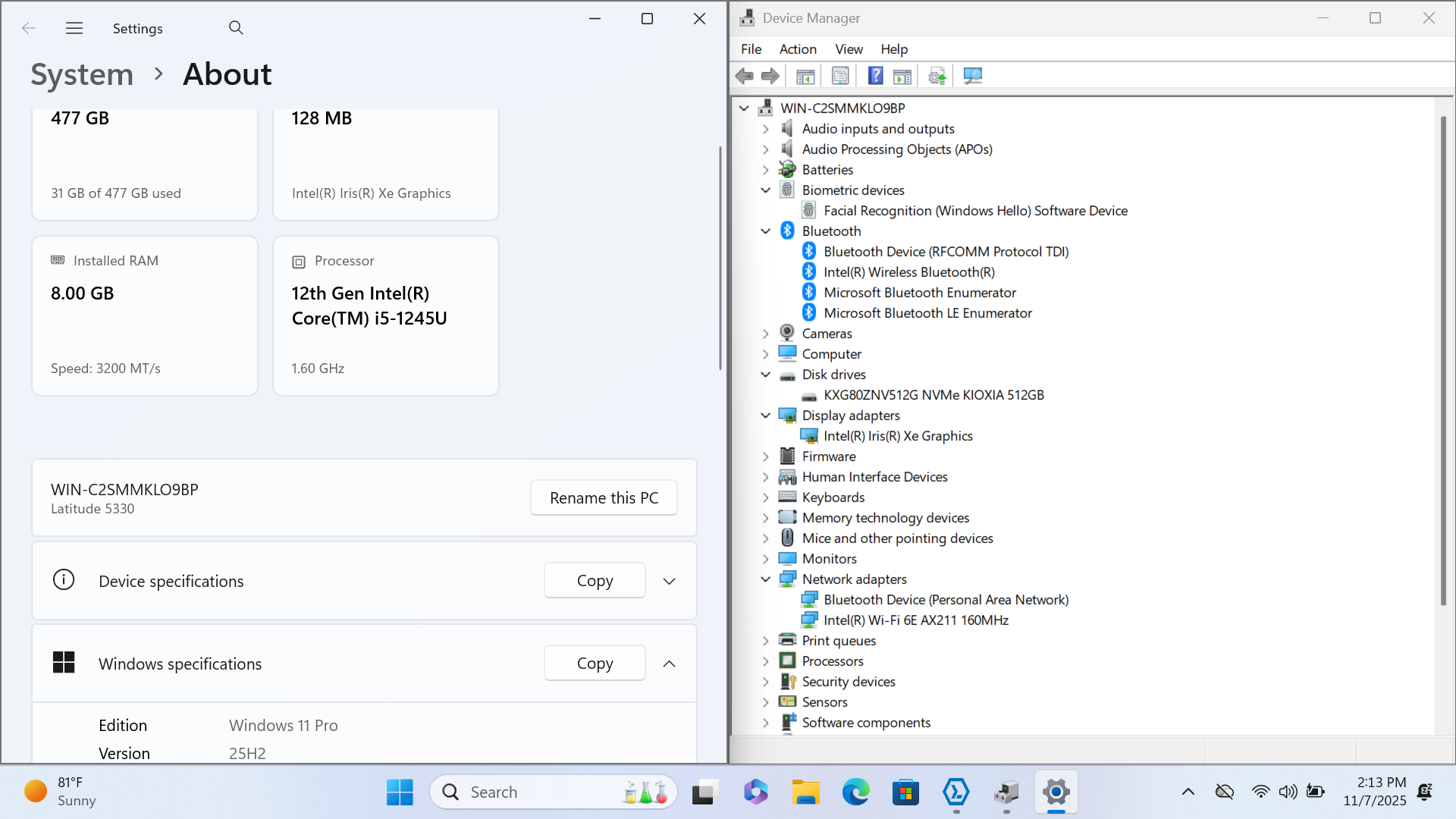Viewport: 1456px width, 819px height.
Task: Expand Device specifications section chevron
Action: (669, 582)
